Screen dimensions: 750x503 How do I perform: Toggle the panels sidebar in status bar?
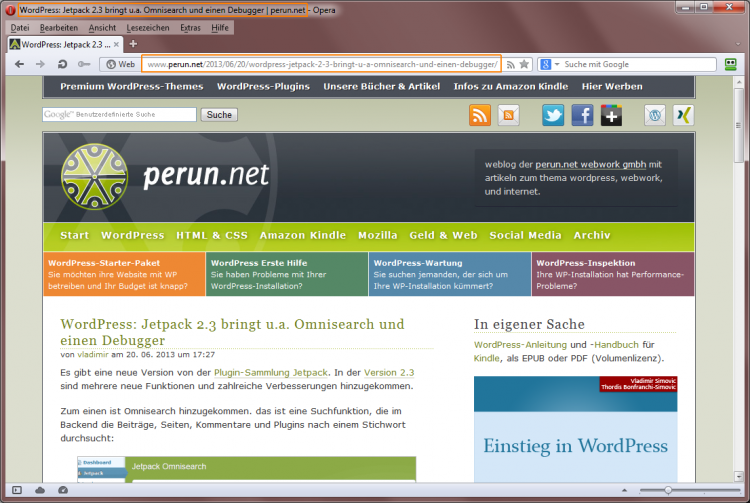click(x=16, y=490)
